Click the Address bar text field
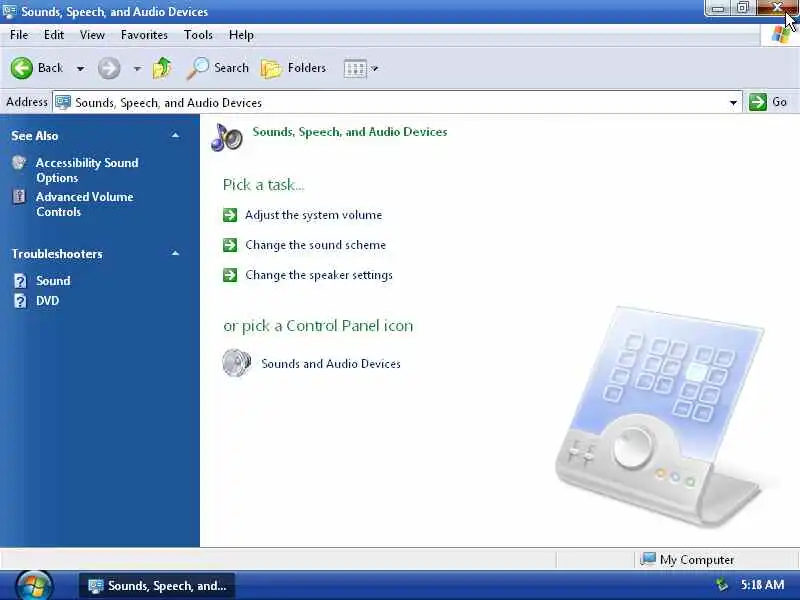 click(x=398, y=103)
